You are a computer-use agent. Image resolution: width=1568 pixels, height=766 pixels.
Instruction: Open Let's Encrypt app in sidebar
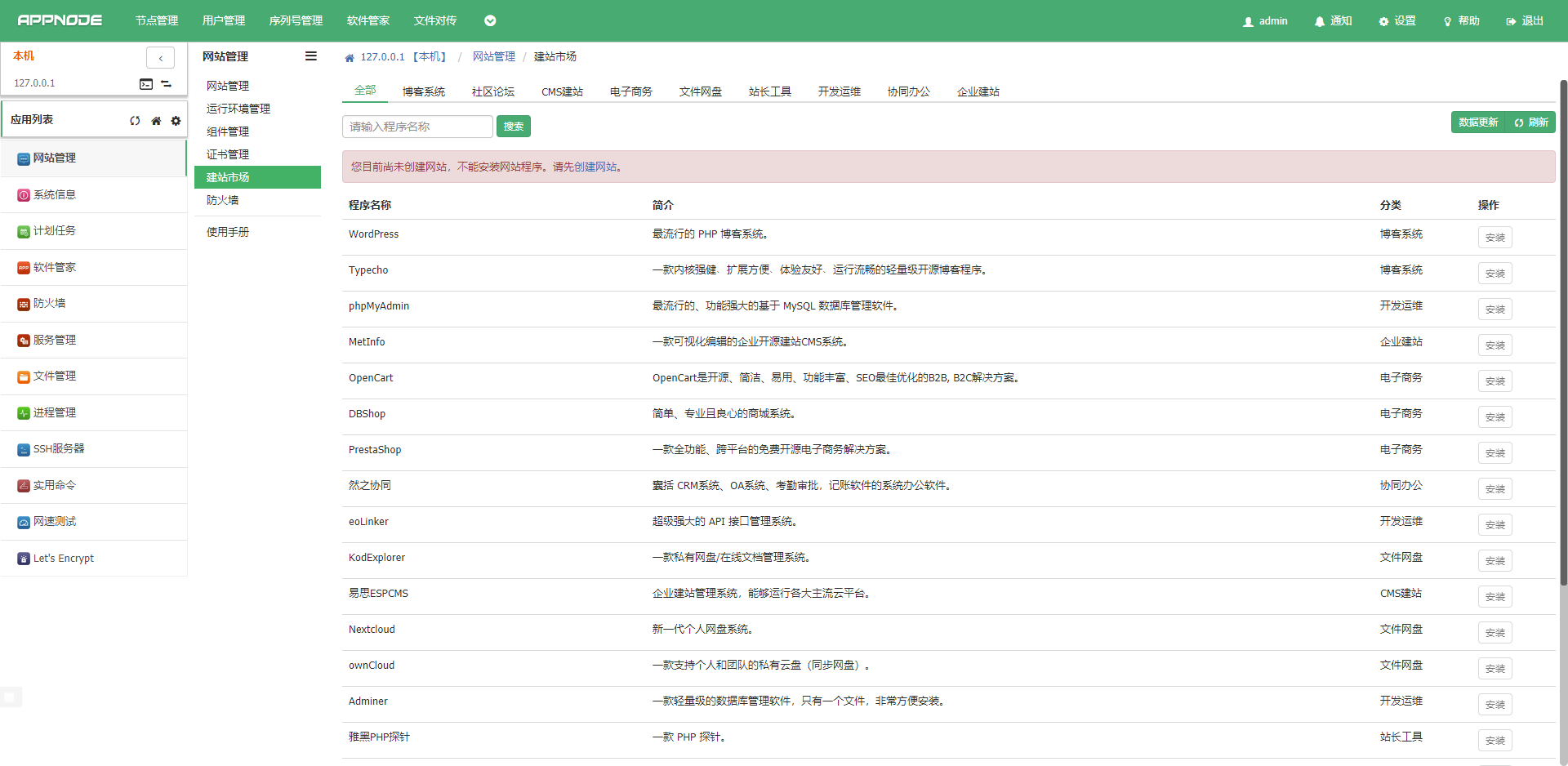(x=63, y=559)
